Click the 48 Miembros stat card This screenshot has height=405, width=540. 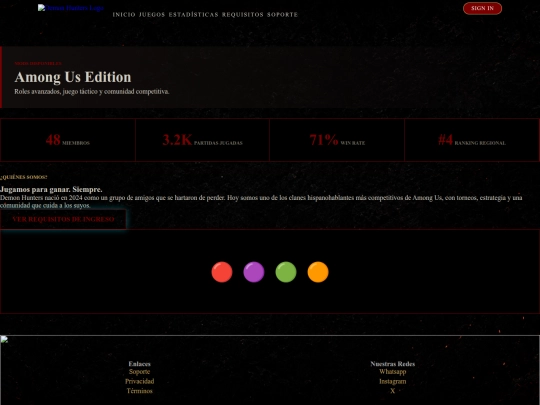68,140
